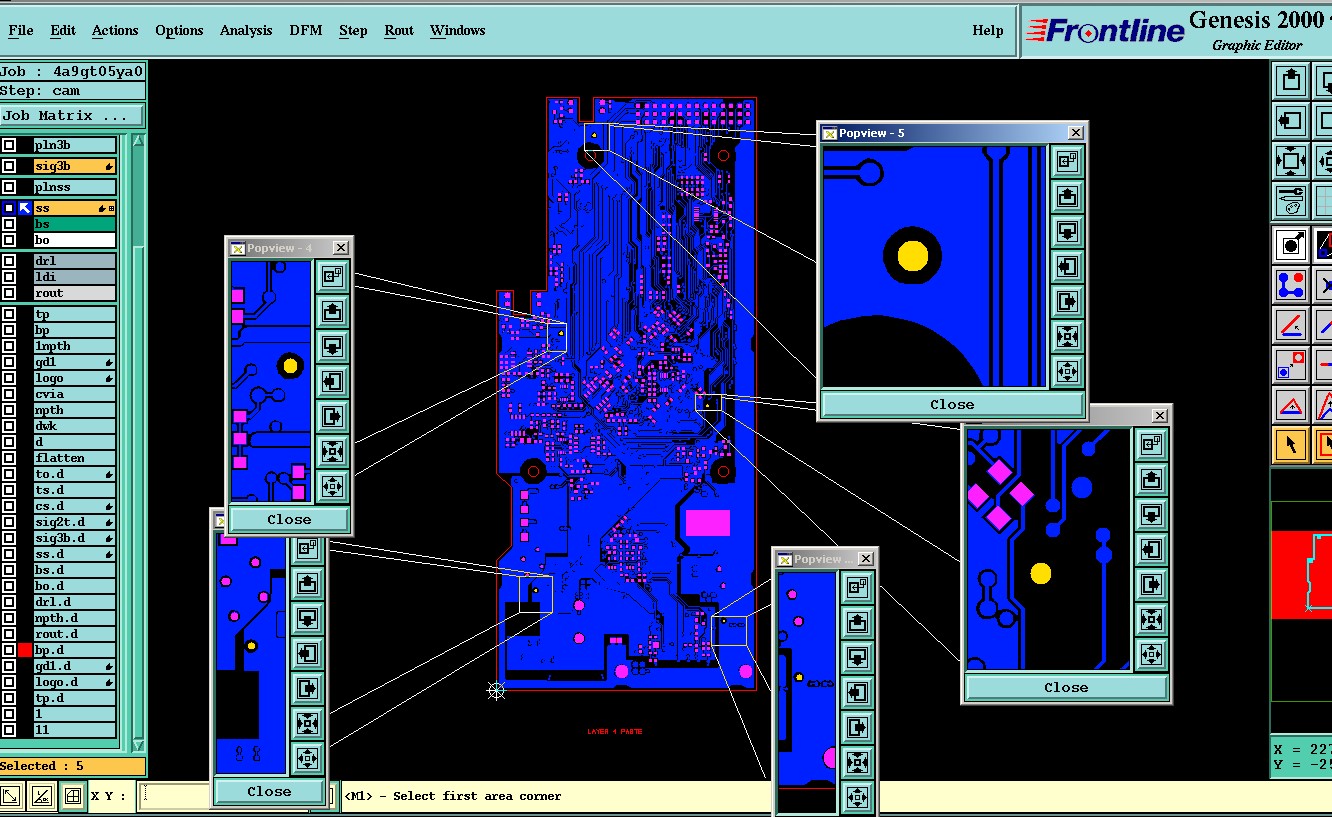Click outward-arrows zoom icon in Popview 5
The image size is (1332, 817).
[1067, 371]
